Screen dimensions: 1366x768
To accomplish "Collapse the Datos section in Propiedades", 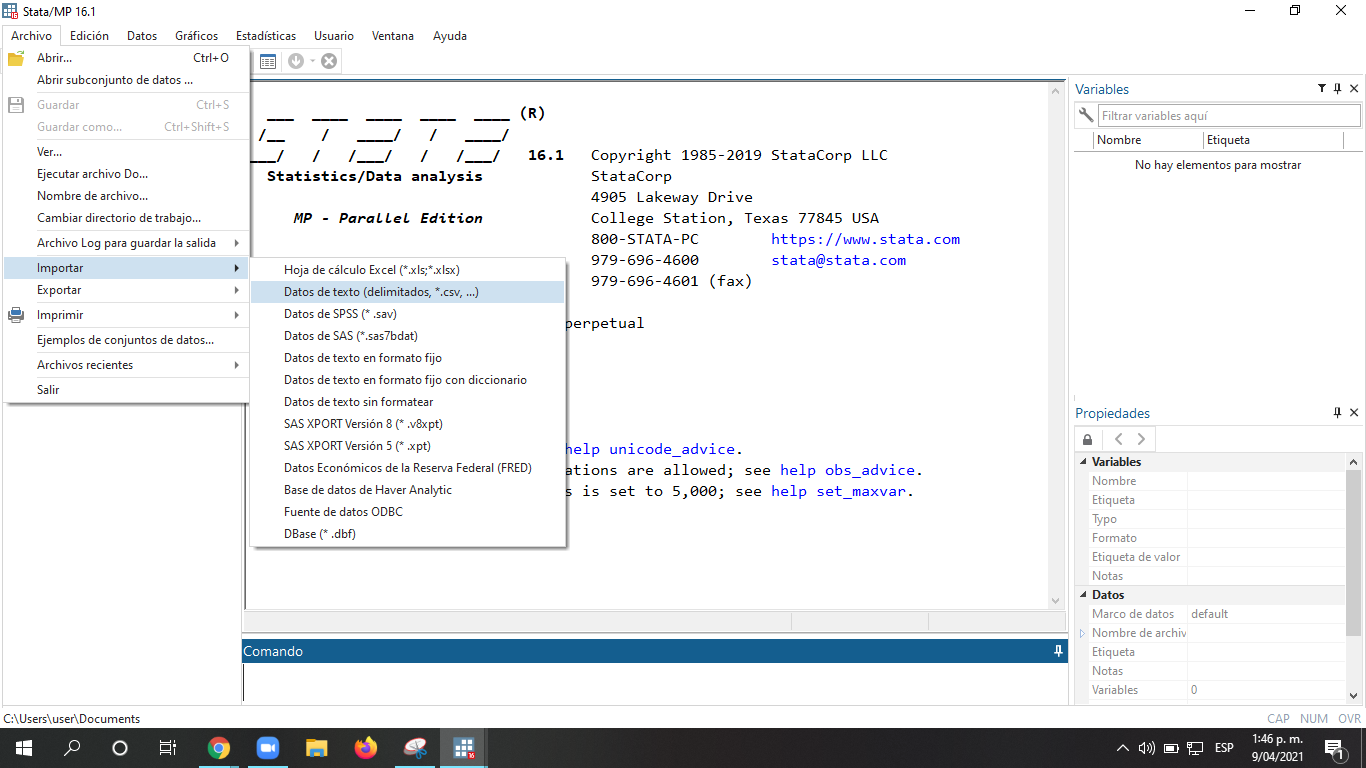I will [1082, 595].
